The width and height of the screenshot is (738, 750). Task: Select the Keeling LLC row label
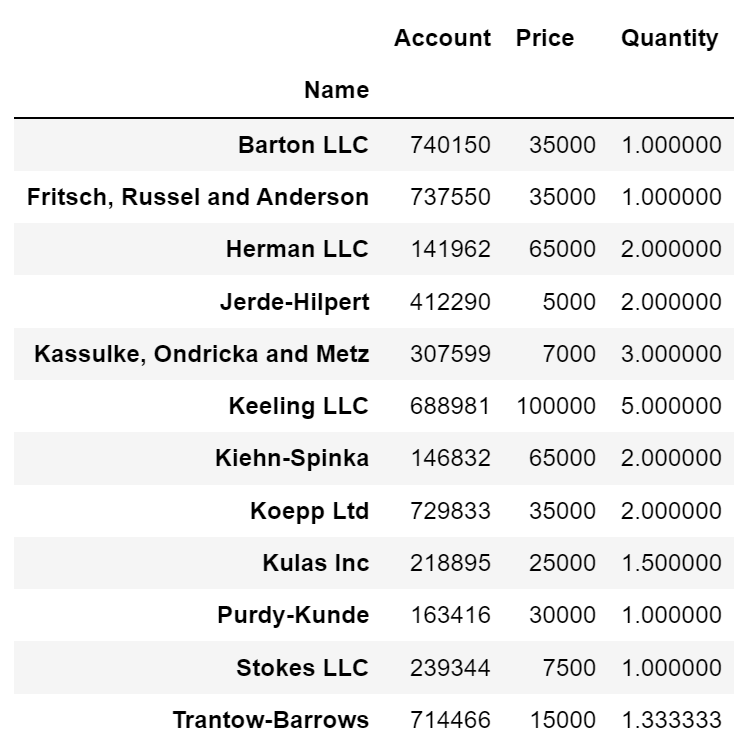(x=299, y=406)
